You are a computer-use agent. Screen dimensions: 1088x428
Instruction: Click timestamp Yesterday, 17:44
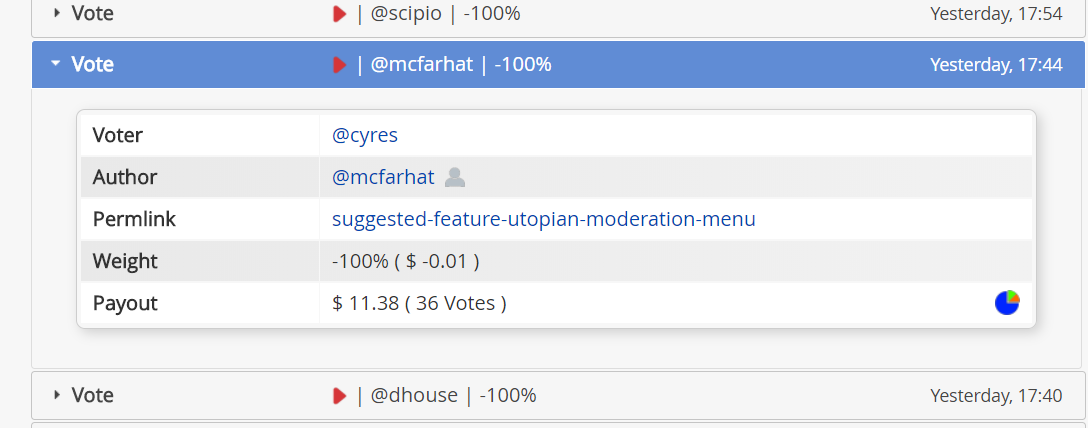[996, 65]
